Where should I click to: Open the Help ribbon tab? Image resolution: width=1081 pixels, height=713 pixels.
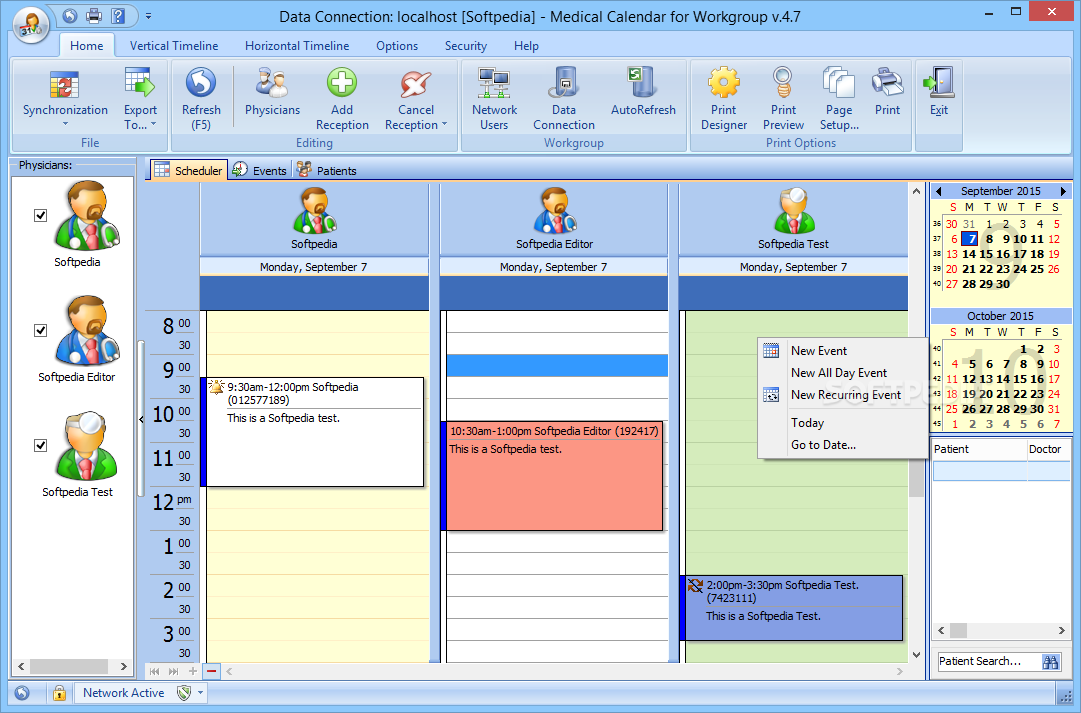click(x=526, y=46)
